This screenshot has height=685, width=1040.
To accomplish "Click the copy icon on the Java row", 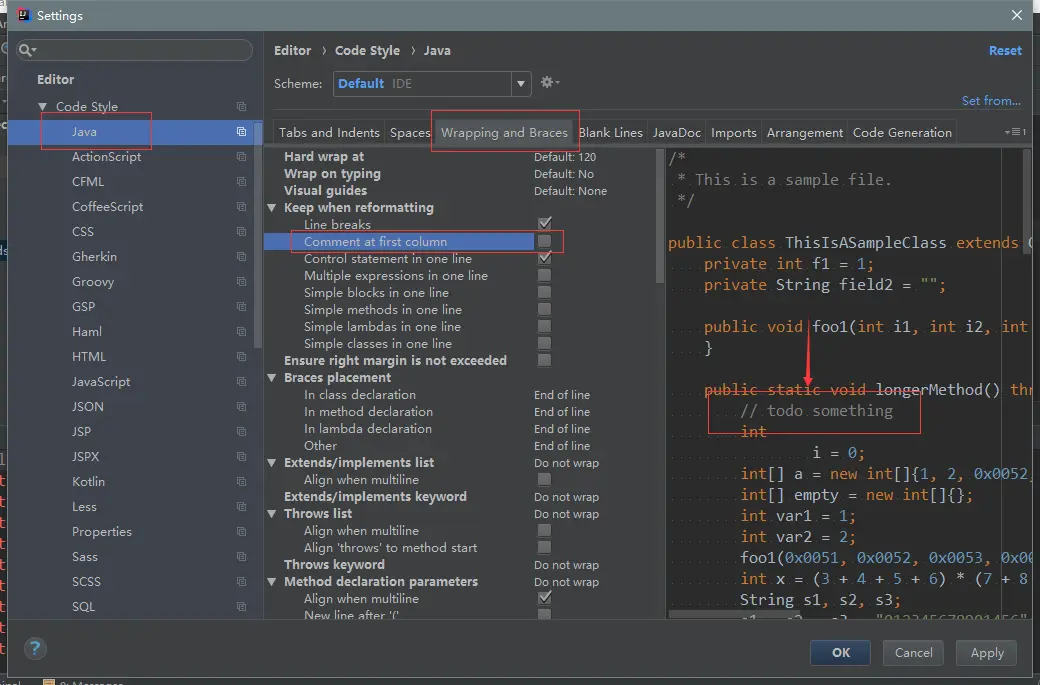I will coord(241,131).
